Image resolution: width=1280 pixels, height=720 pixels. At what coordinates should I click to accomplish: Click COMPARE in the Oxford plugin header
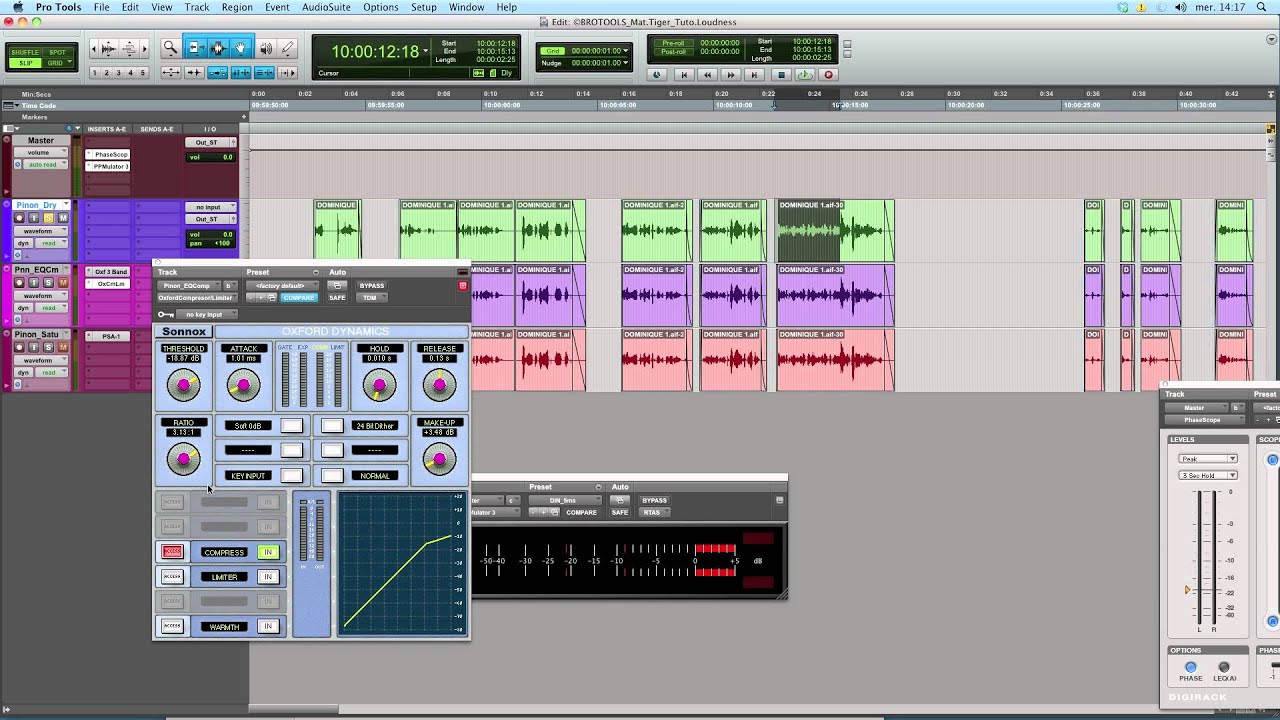(298, 298)
